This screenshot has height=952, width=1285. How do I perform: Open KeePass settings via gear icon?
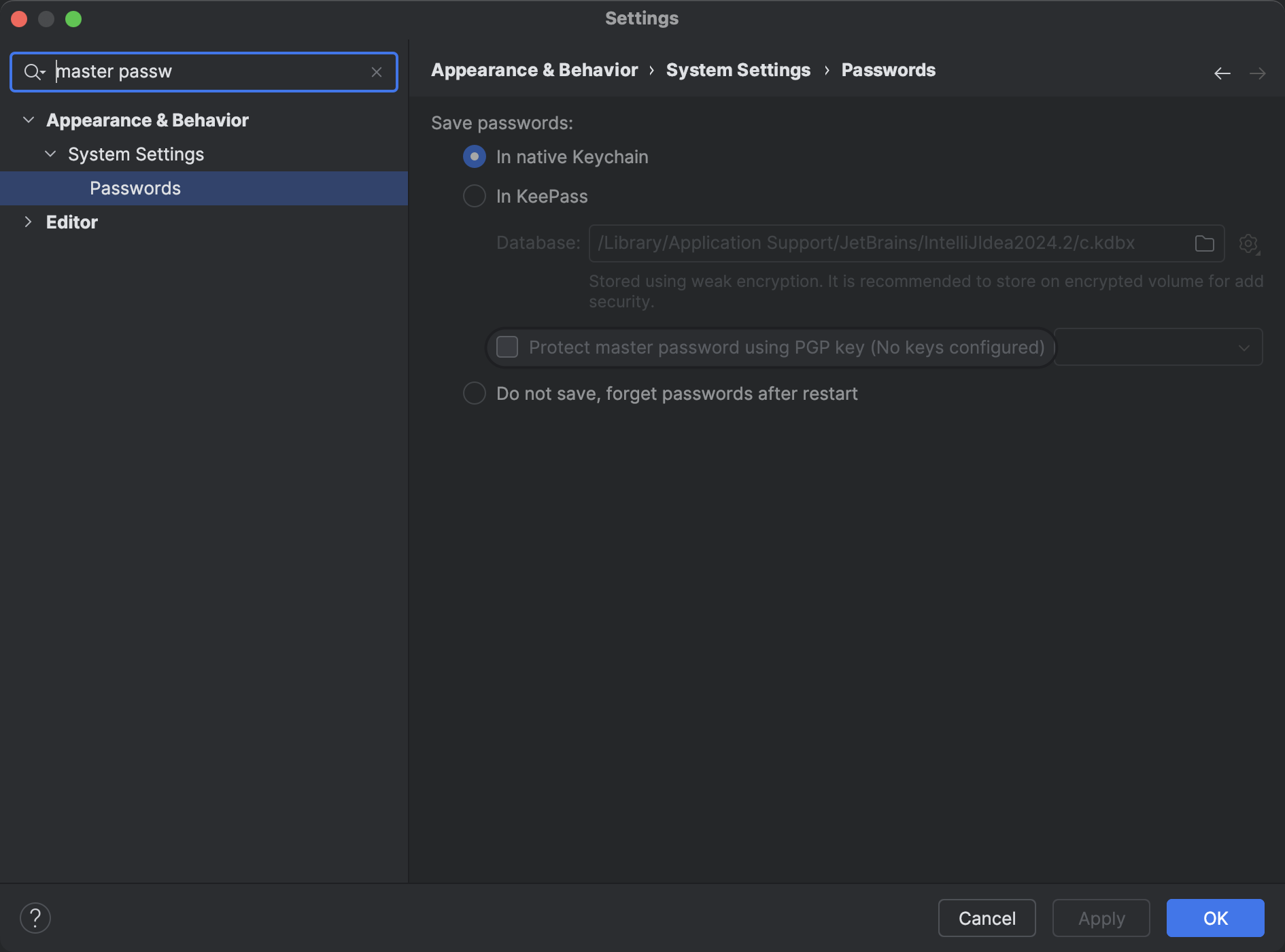click(x=1249, y=244)
